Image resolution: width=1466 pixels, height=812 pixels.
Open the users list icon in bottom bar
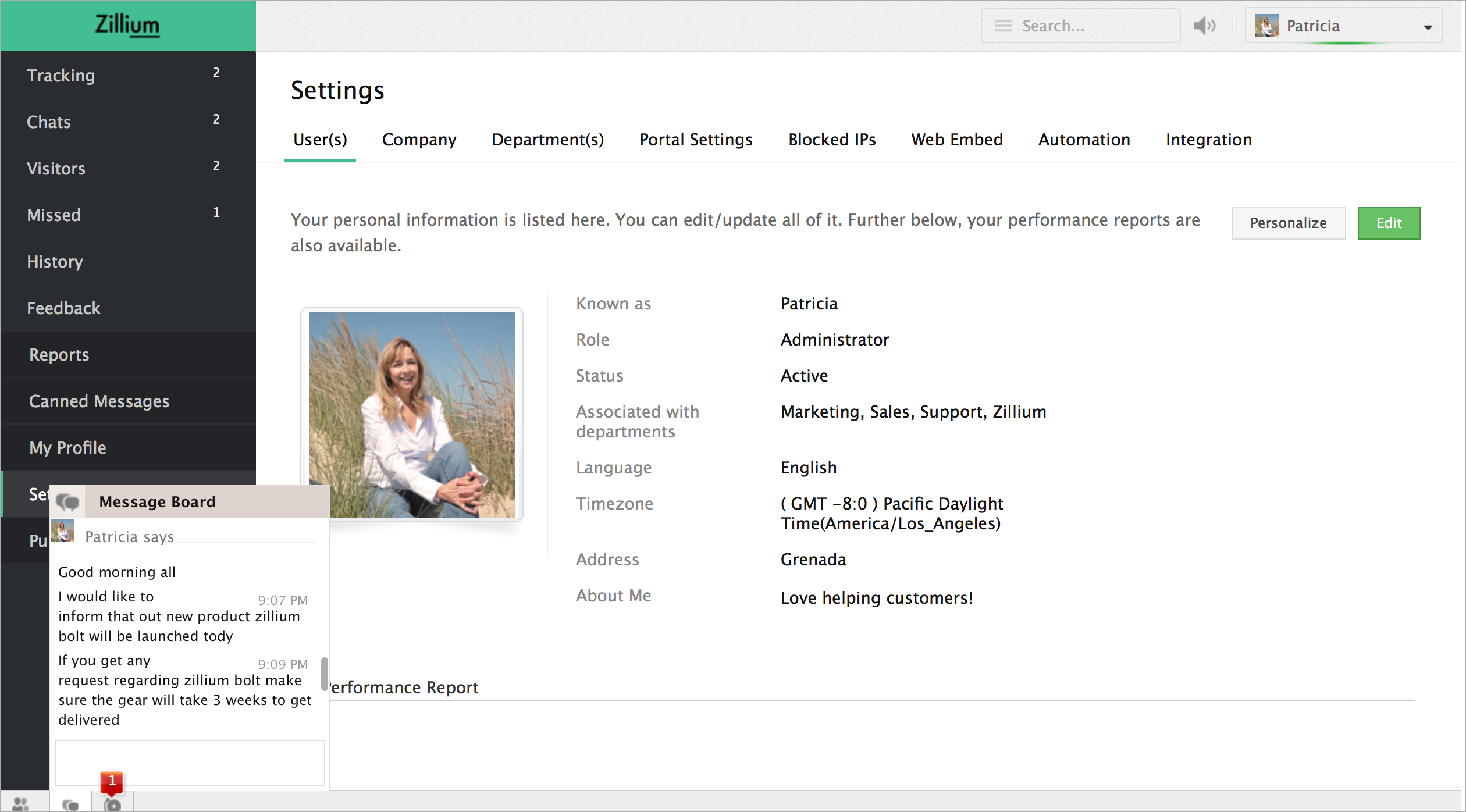tap(21, 804)
